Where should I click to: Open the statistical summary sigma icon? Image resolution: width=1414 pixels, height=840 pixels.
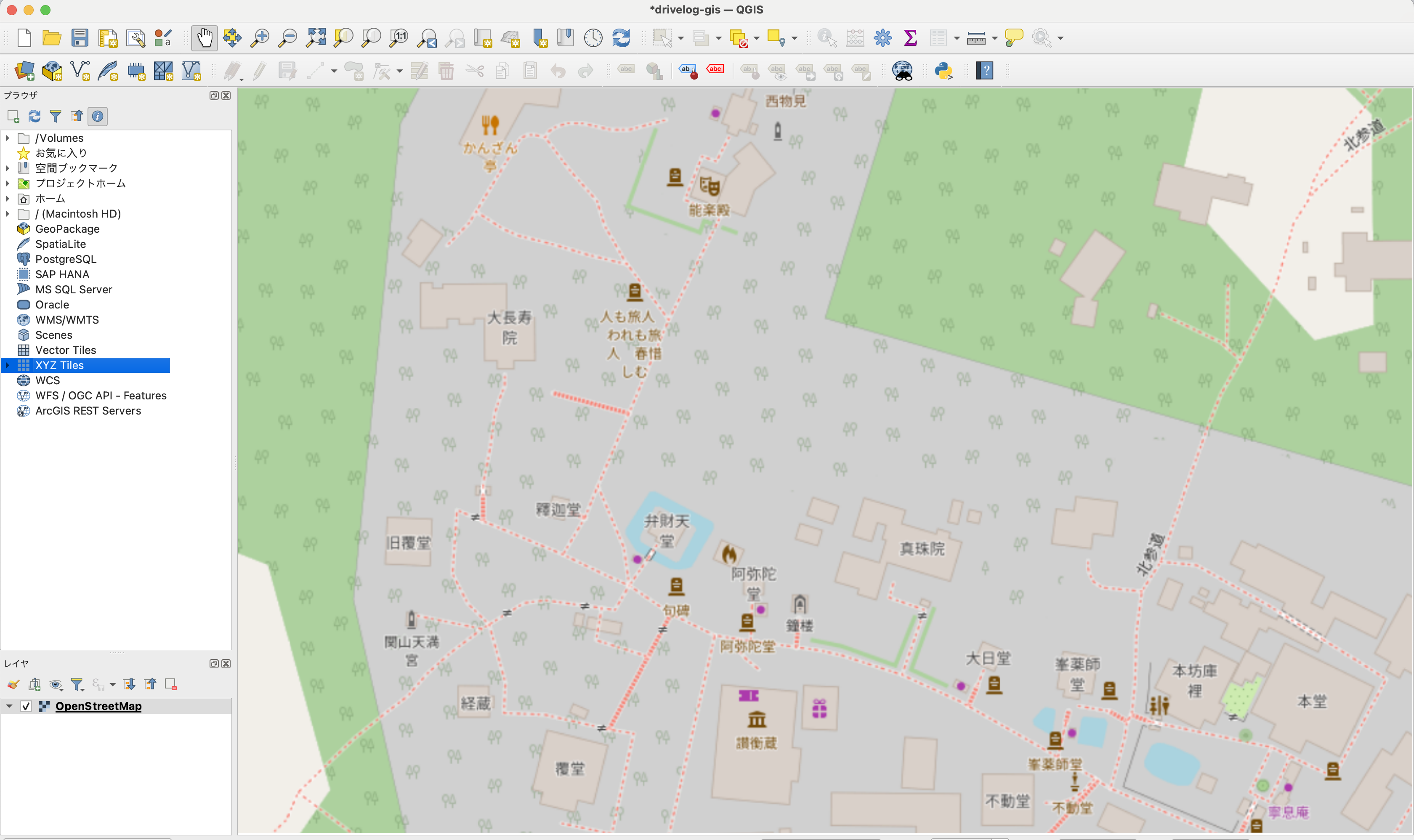[910, 38]
